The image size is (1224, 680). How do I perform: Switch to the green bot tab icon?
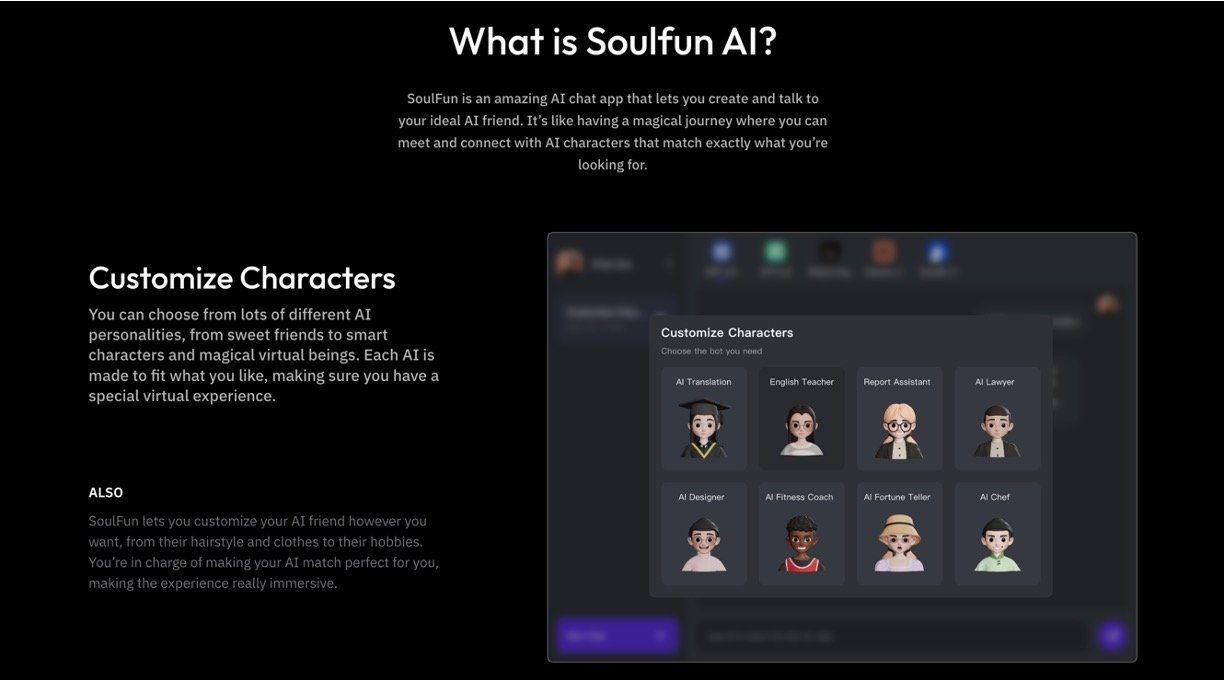click(x=776, y=252)
